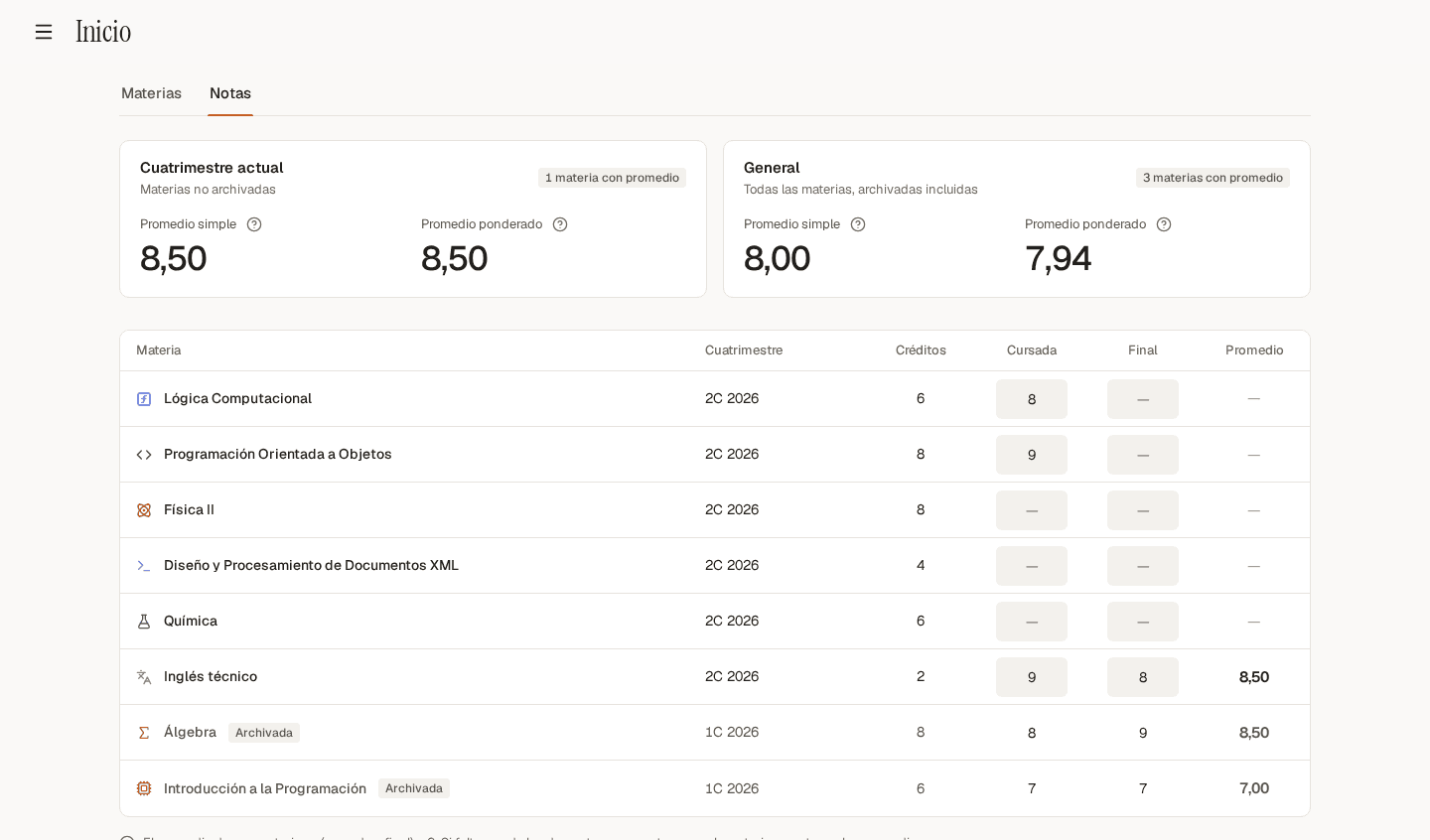Image resolution: width=1430 pixels, height=840 pixels.
Task: Show help for General Promedio ponderado
Action: tap(1164, 224)
